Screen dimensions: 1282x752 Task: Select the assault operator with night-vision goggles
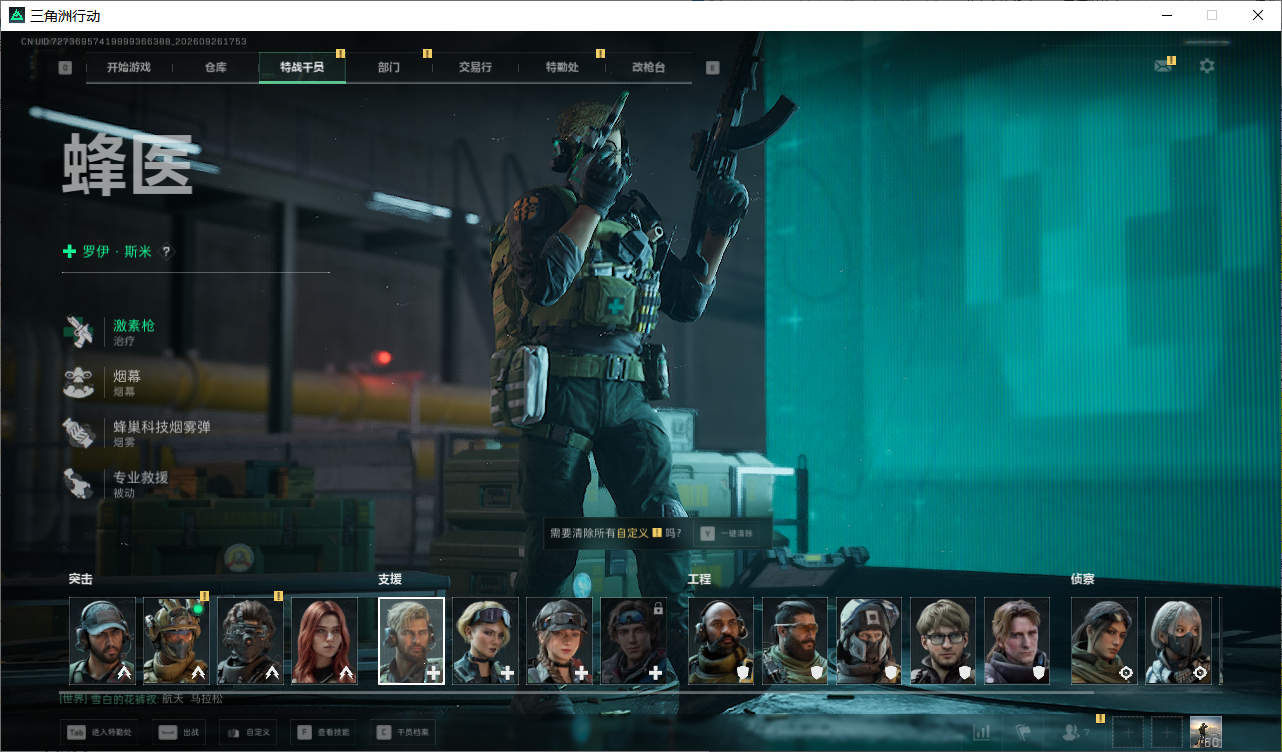pyautogui.click(x=250, y=641)
